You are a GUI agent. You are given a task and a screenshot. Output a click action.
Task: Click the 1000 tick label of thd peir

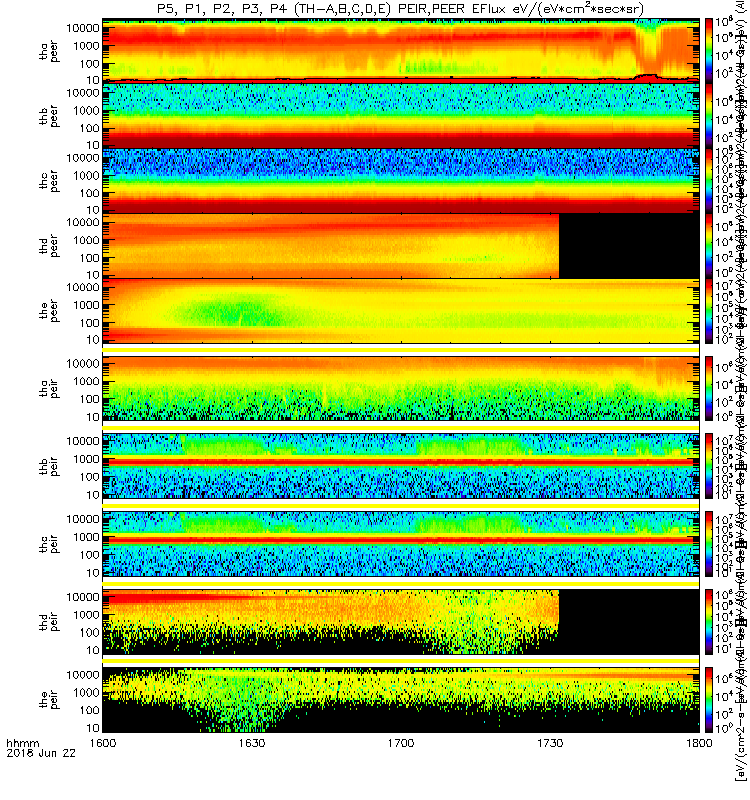[x=88, y=615]
